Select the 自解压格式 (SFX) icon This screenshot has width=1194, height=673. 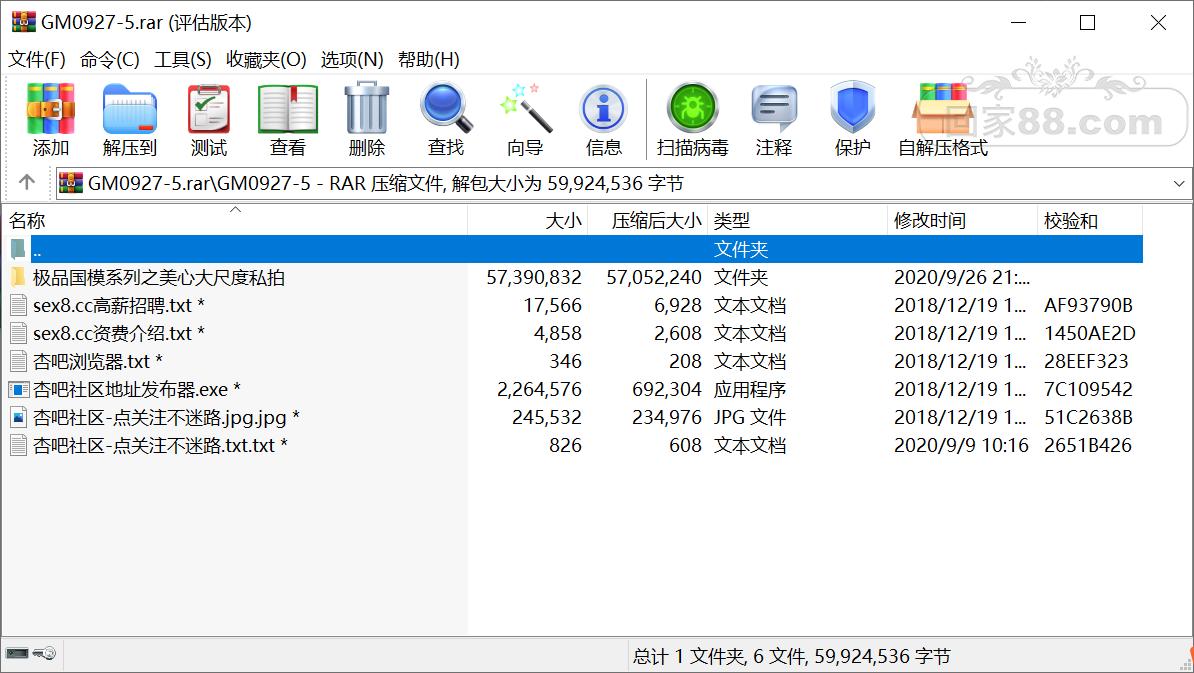[942, 119]
